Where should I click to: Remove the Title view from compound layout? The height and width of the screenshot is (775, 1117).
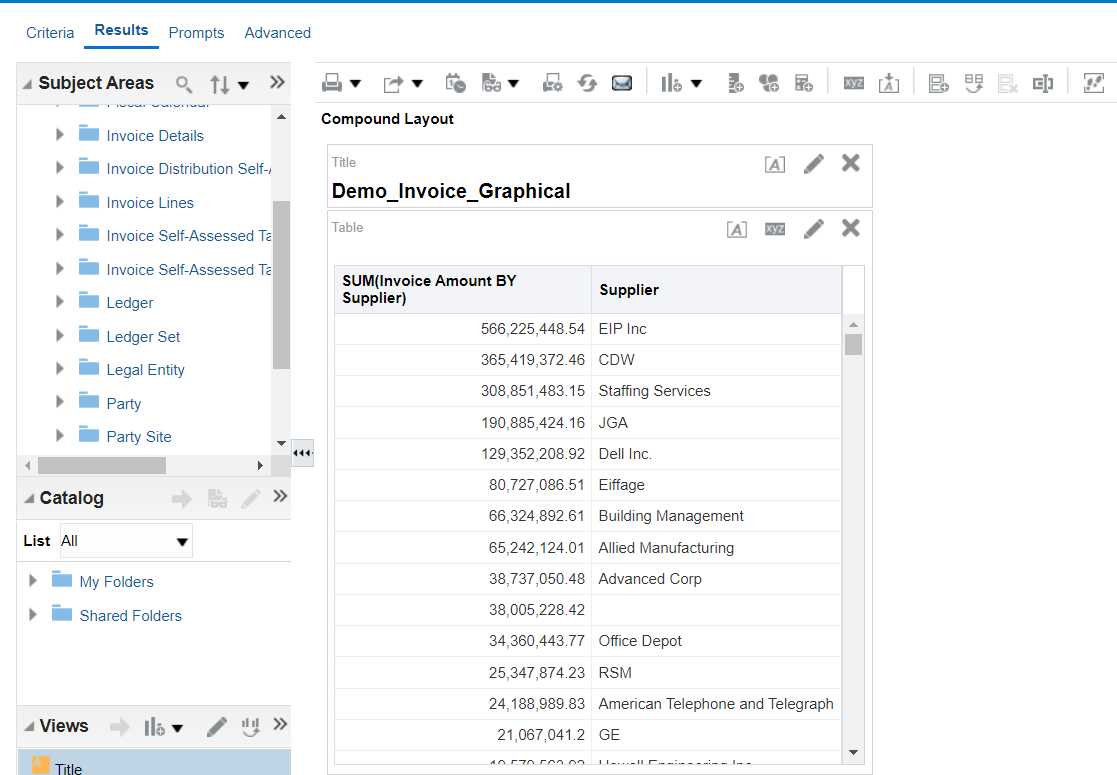tap(851, 163)
